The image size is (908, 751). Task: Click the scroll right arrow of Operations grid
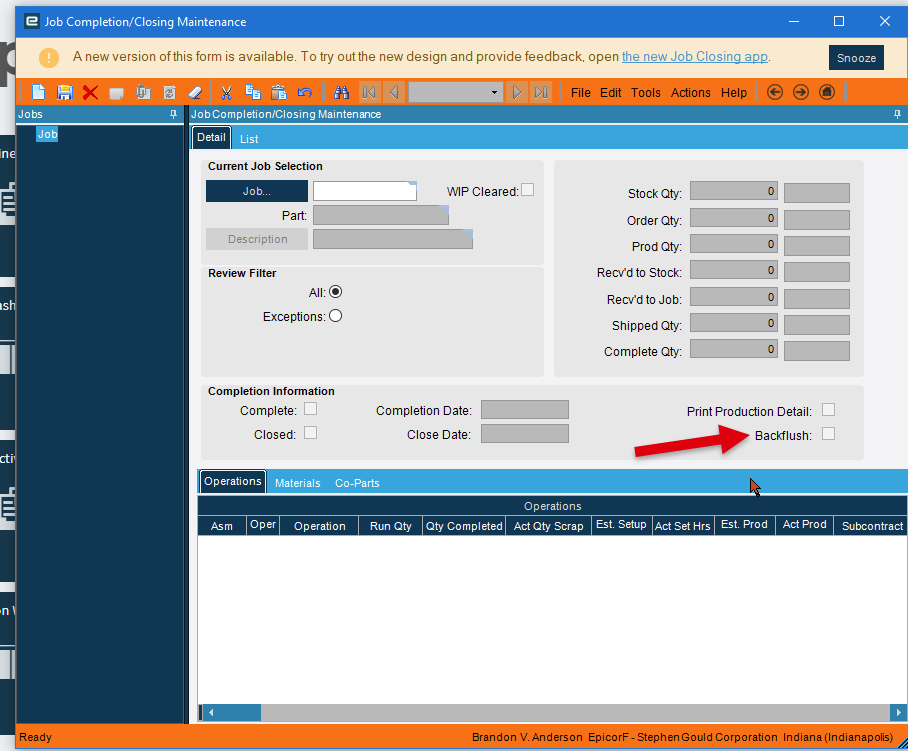coord(898,712)
